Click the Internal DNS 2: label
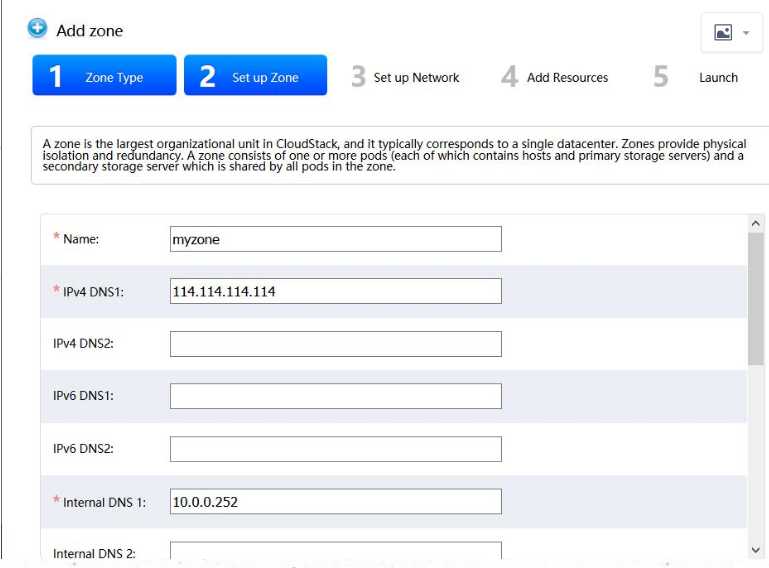The image size is (769, 568). point(94,553)
